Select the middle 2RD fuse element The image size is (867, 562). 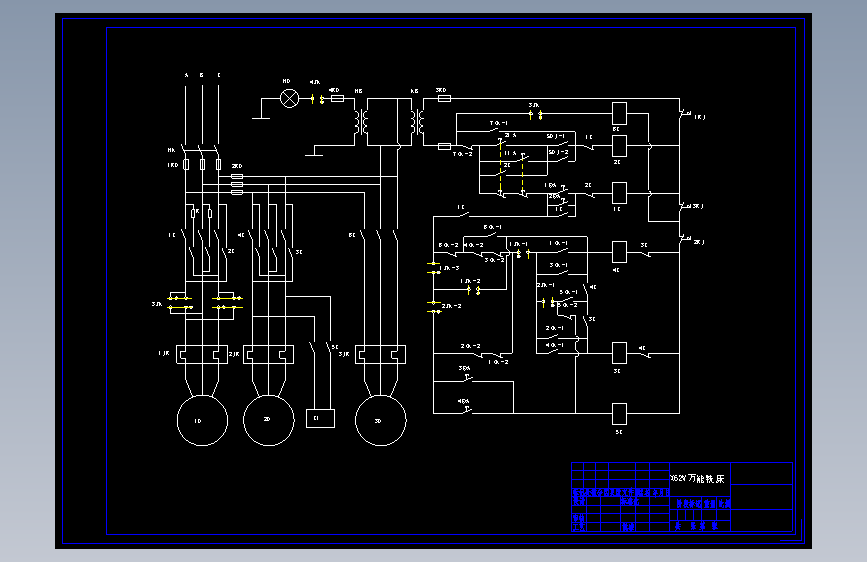pos(237,185)
